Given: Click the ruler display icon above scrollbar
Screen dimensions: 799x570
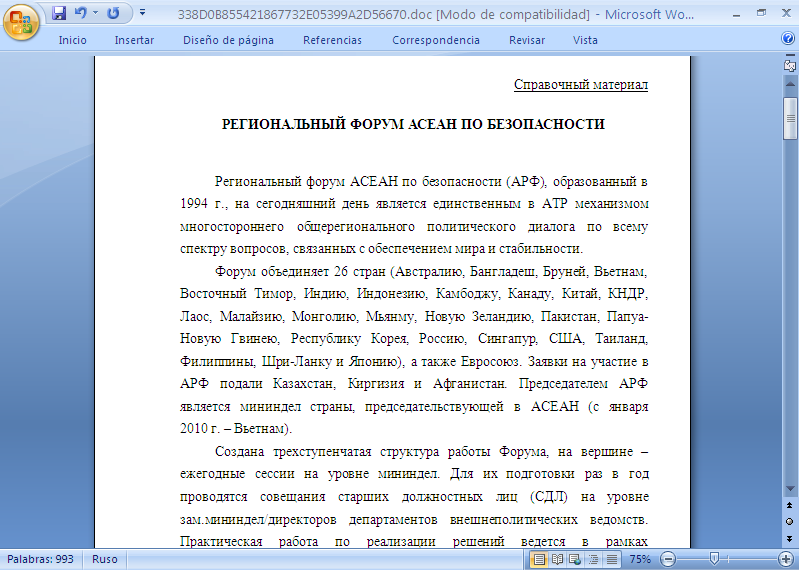Looking at the screenshot, I should pyautogui.click(x=790, y=64).
